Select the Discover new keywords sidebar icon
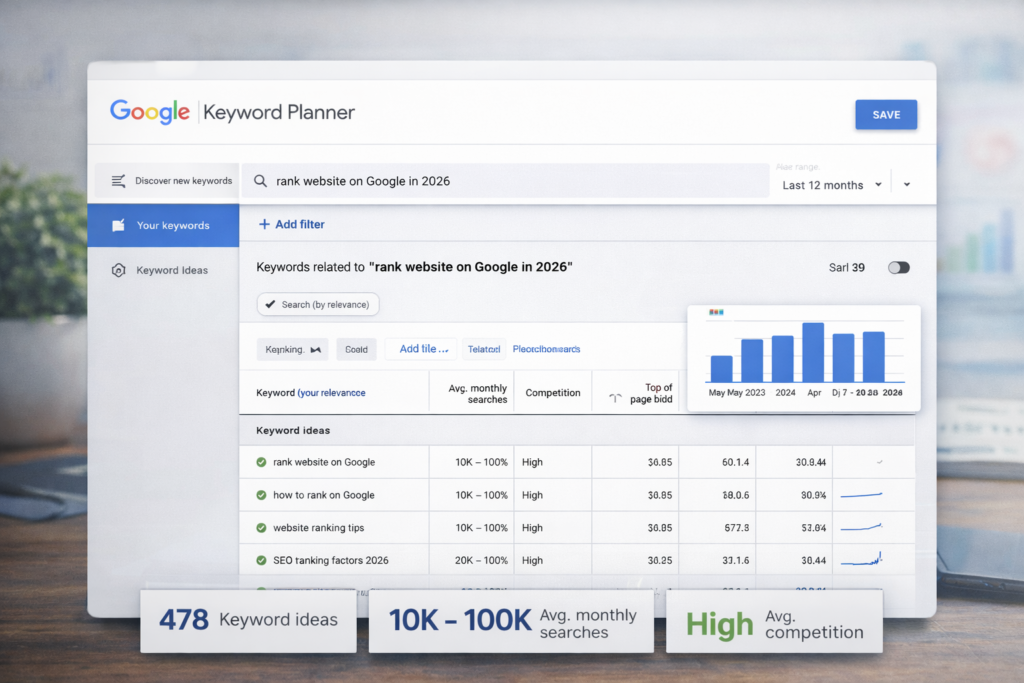The height and width of the screenshot is (683, 1024). point(116,180)
